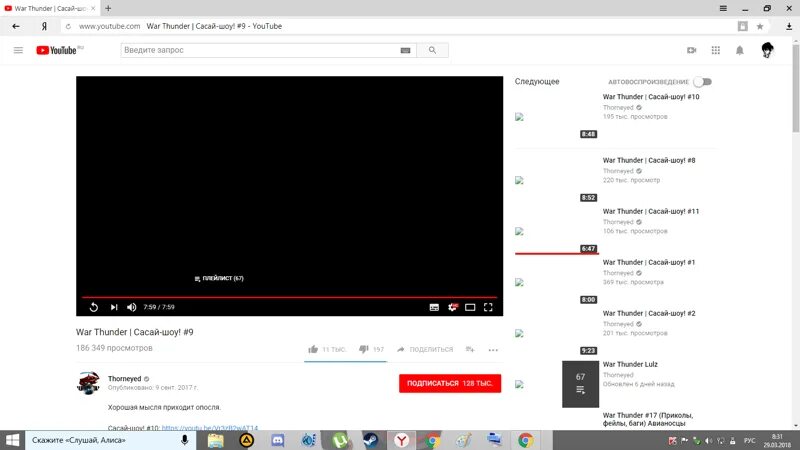Toggle subtitles in the player

pyautogui.click(x=434, y=307)
